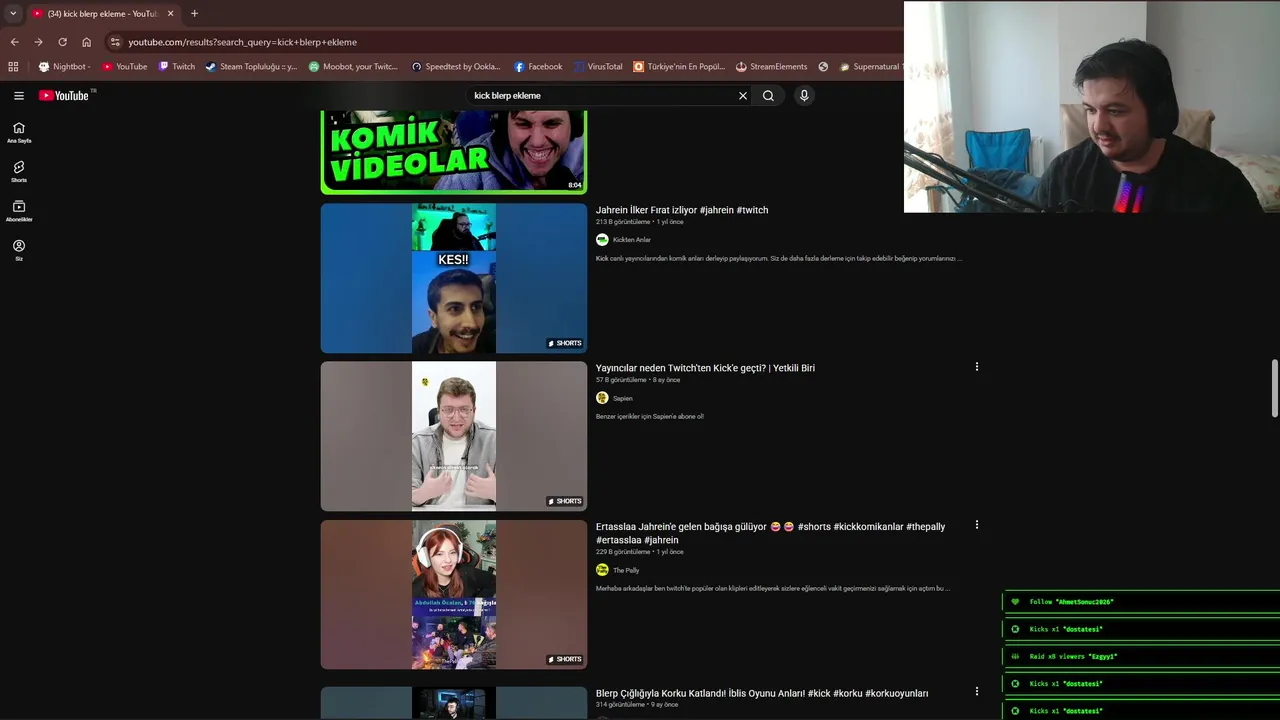Open site information icon in address bar

[x=115, y=42]
